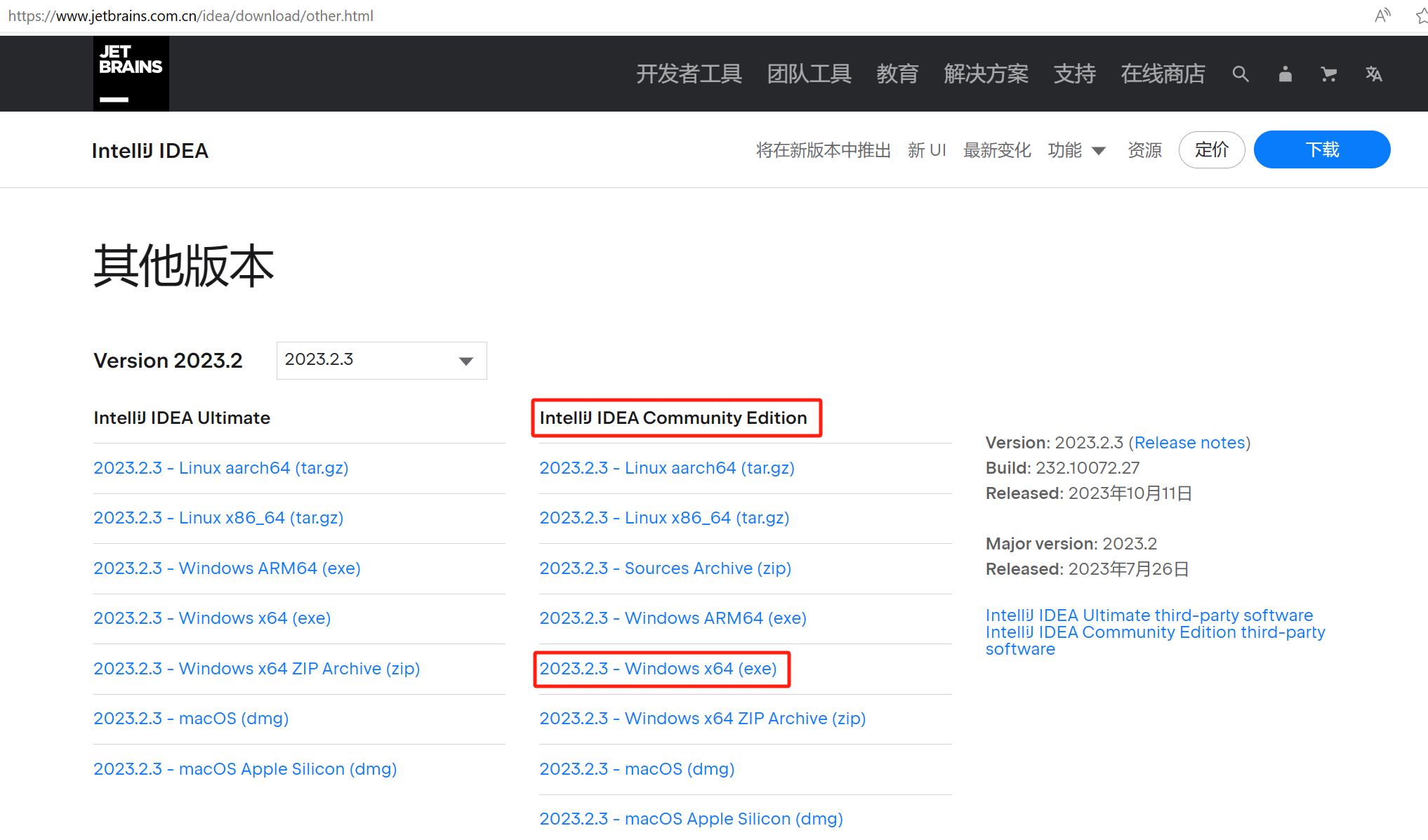Expand the 功能 dropdown menu
This screenshot has width=1428, height=840.
[1076, 150]
